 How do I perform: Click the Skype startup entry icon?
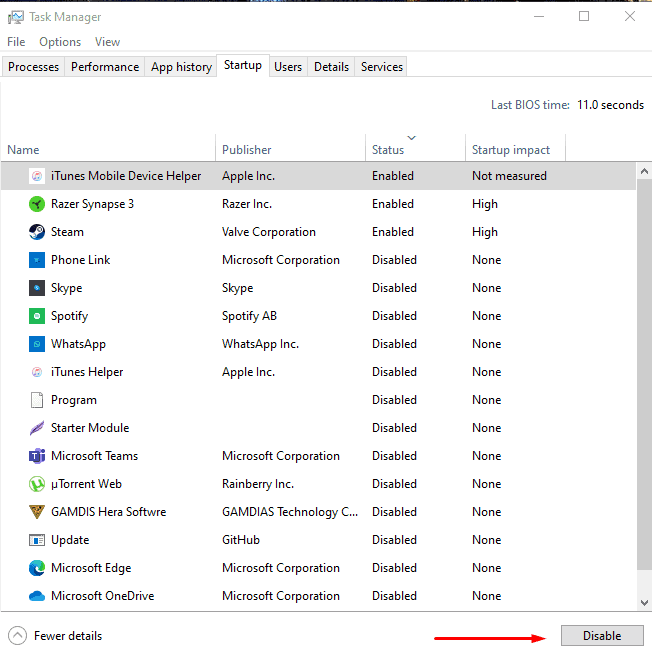pos(37,288)
